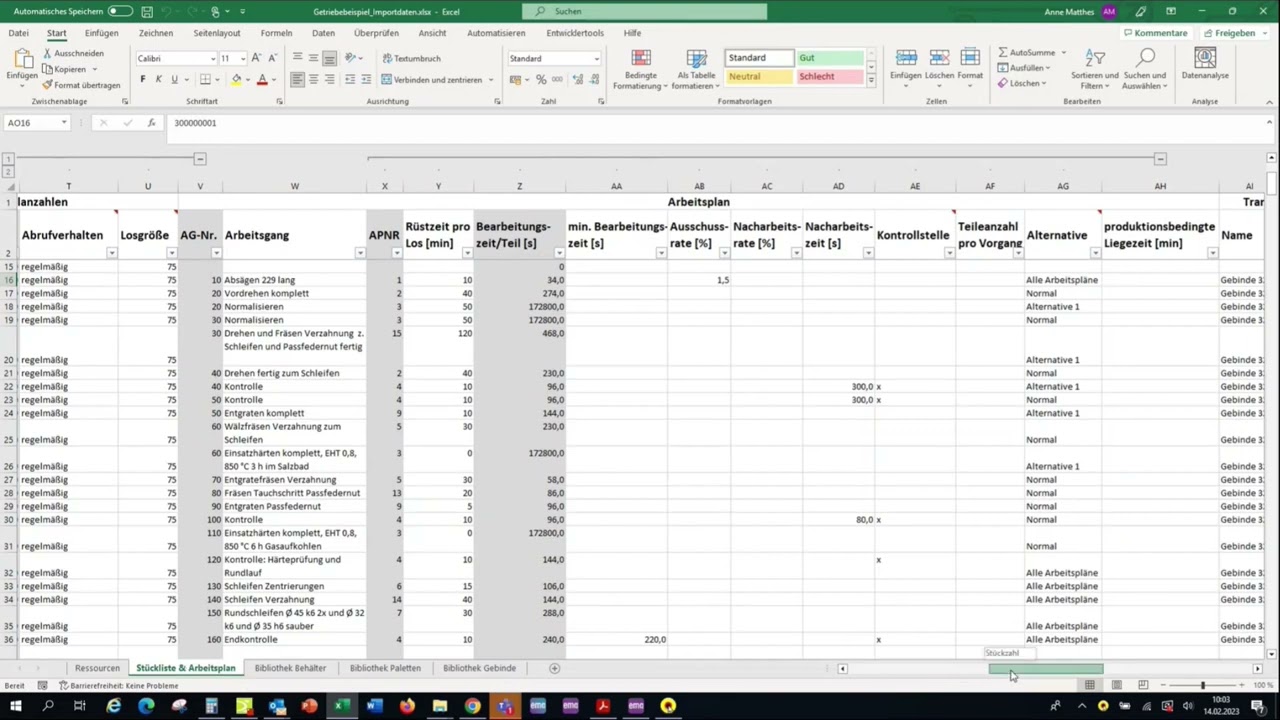Open Arbeitsgang filter dropdown

[360, 253]
